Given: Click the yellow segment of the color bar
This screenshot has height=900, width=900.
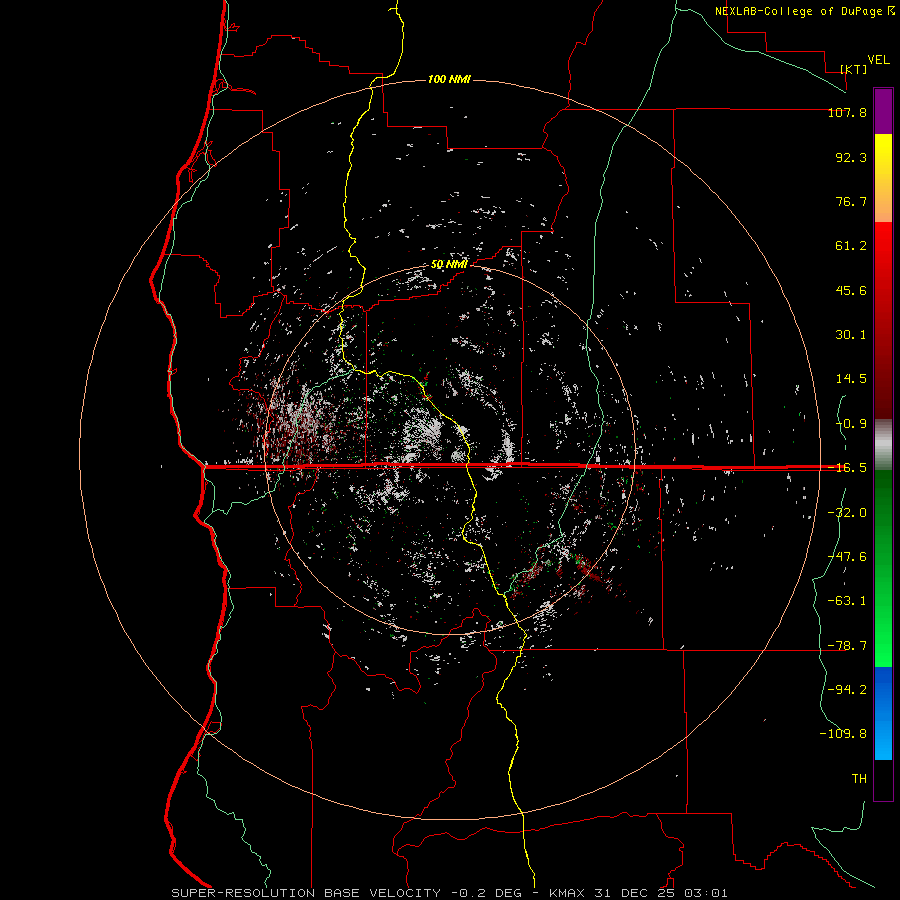Looking at the screenshot, I should tap(883, 155).
